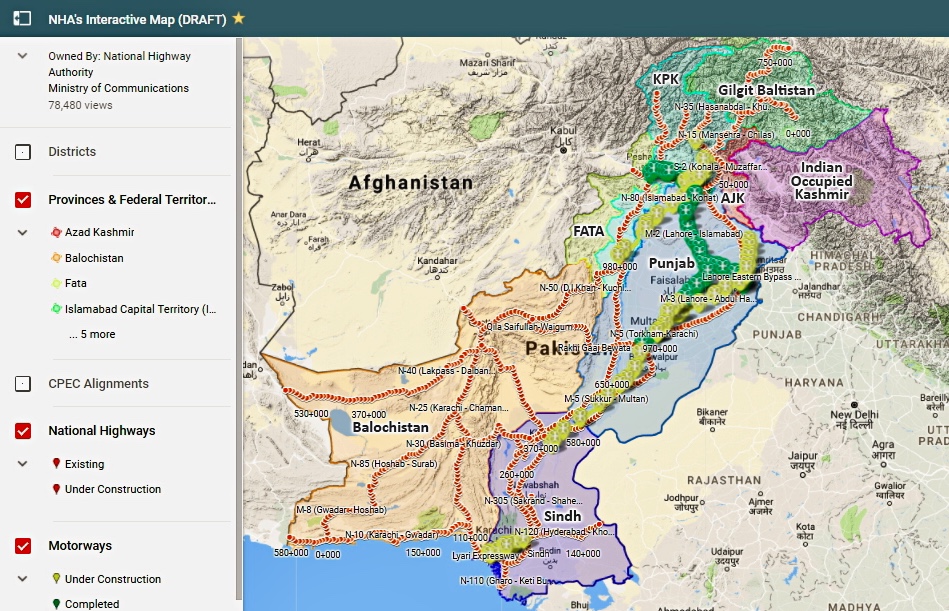Screen dimensions: 949x611
Task: Click the Completed motorways green pin icon
Action: pos(56,604)
